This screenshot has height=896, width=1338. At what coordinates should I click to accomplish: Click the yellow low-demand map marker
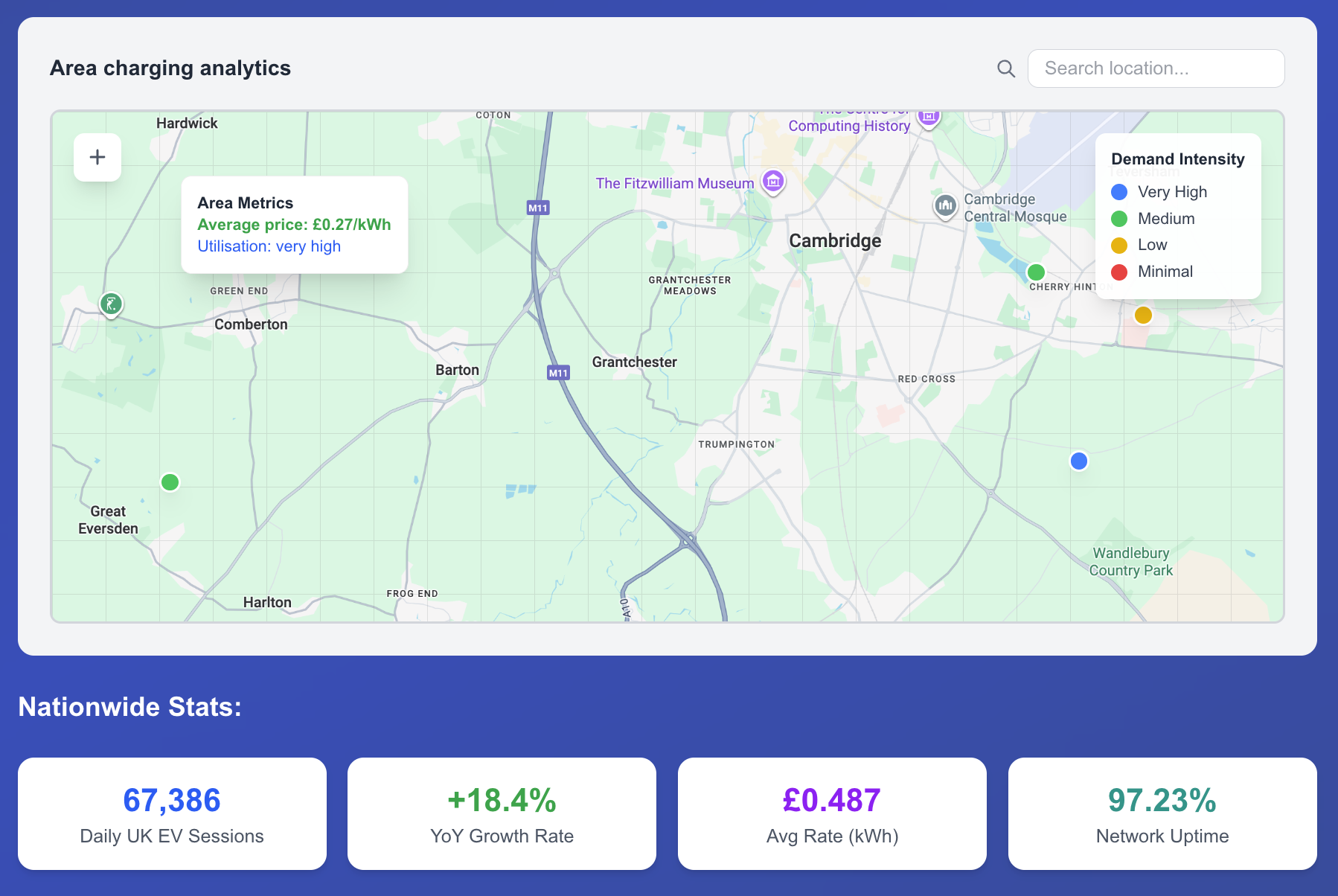coord(1143,315)
